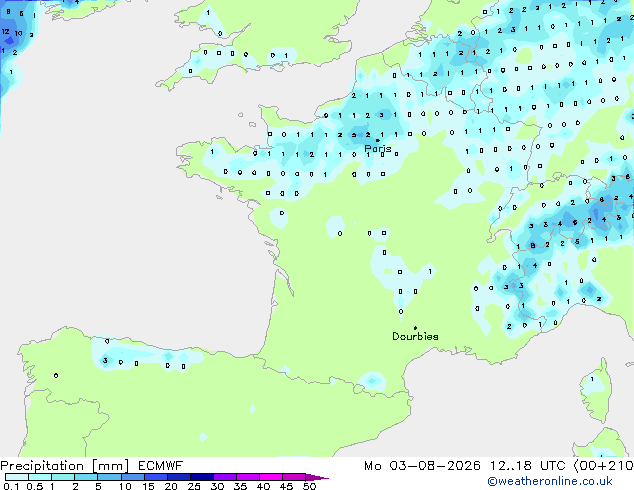Pick the 40–45 mm magenta legend swatch
The height and width of the screenshot is (490, 634).
pos(271,477)
